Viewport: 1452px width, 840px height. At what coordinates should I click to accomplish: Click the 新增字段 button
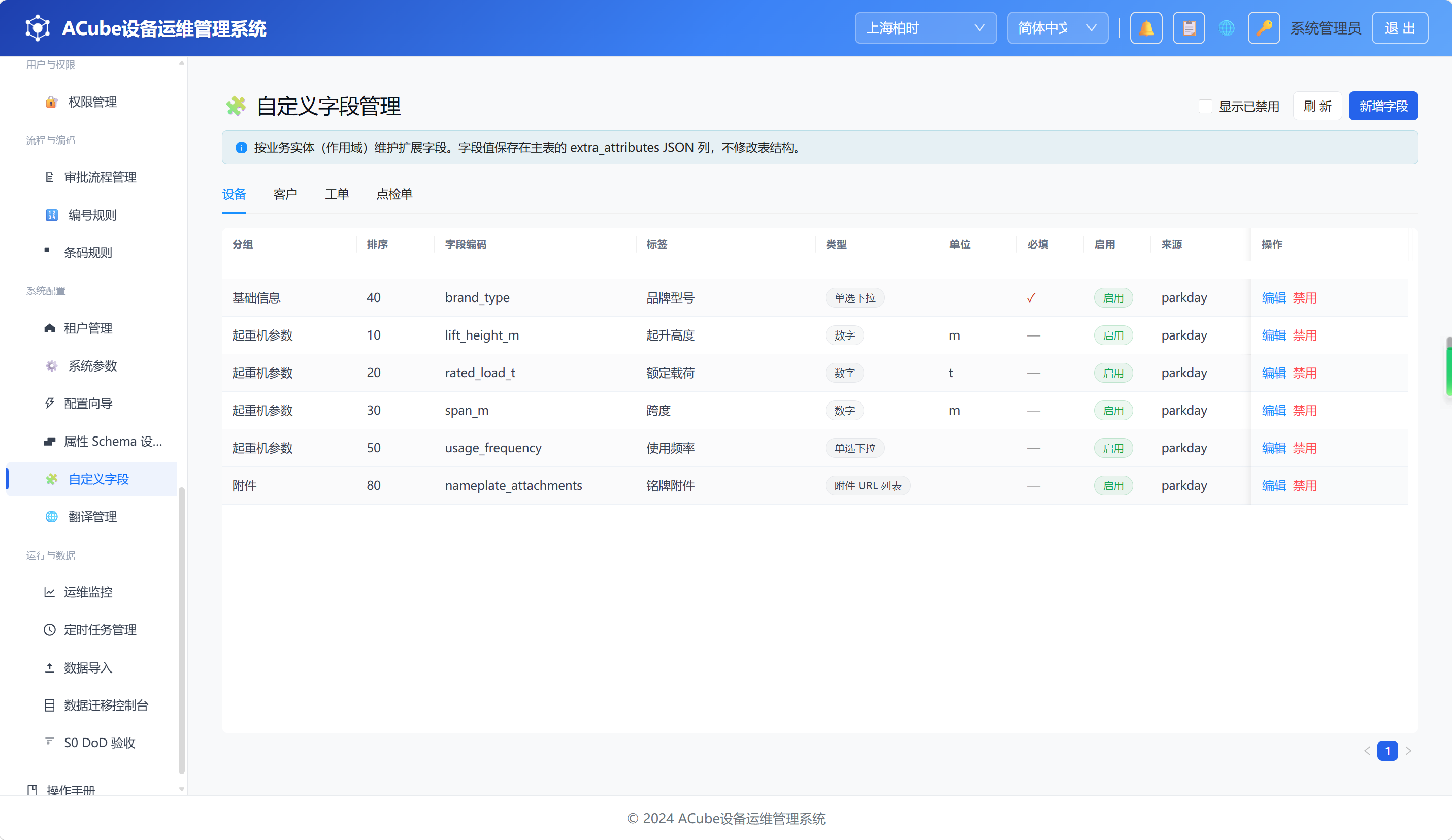coord(1383,106)
